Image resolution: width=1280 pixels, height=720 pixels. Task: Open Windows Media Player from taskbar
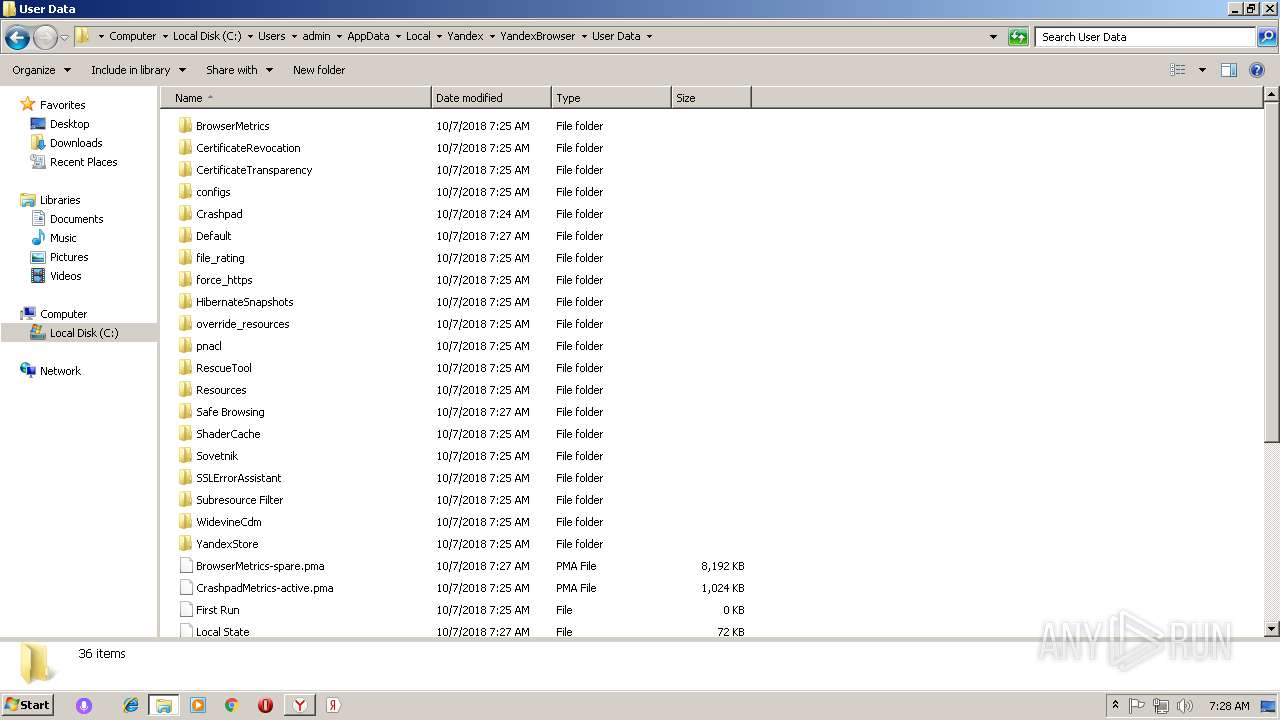(x=198, y=705)
